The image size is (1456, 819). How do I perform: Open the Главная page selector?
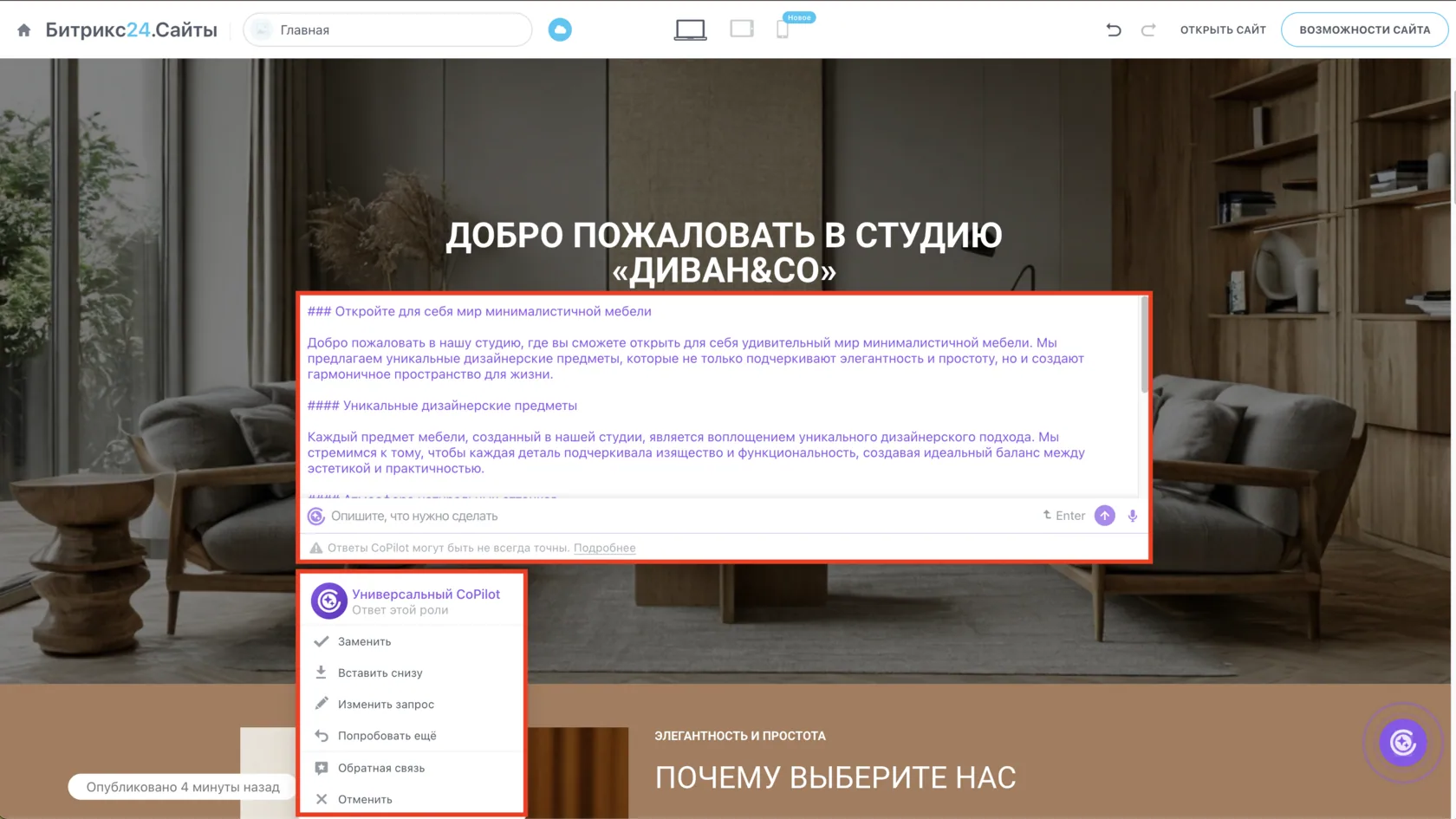387,30
